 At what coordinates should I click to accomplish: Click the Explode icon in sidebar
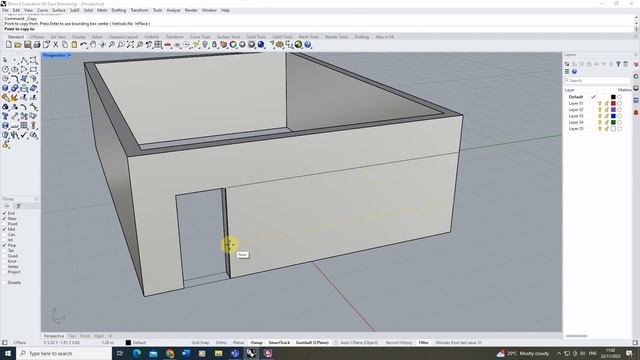tap(15, 98)
